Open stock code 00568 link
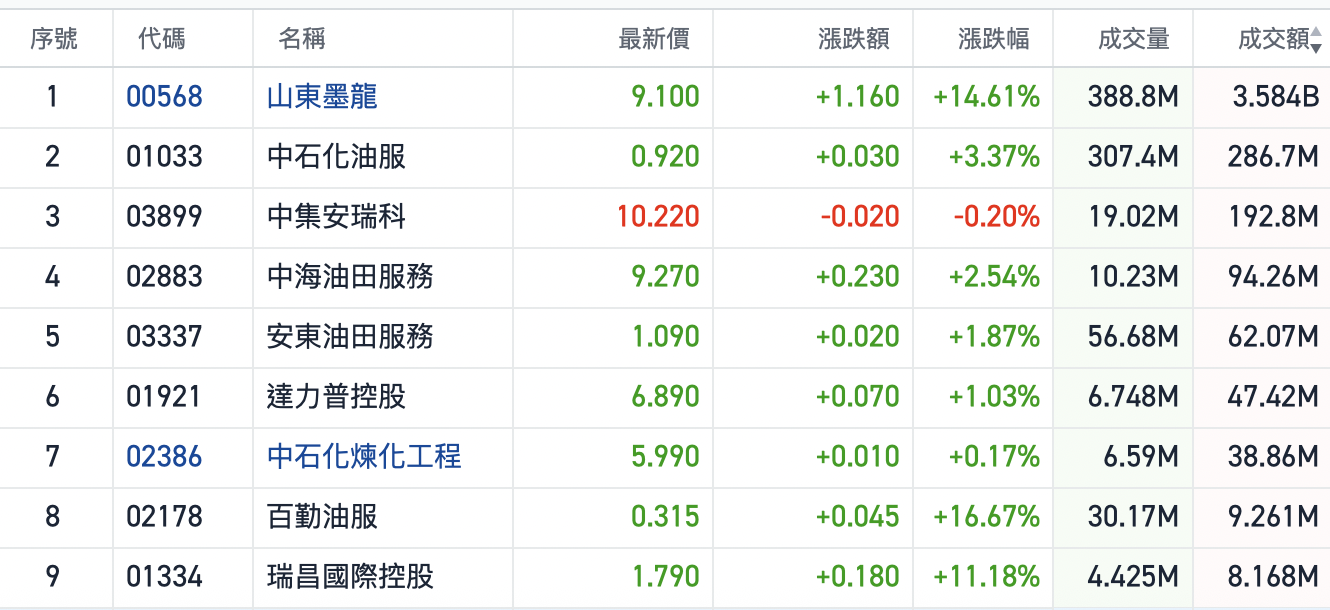 click(164, 97)
